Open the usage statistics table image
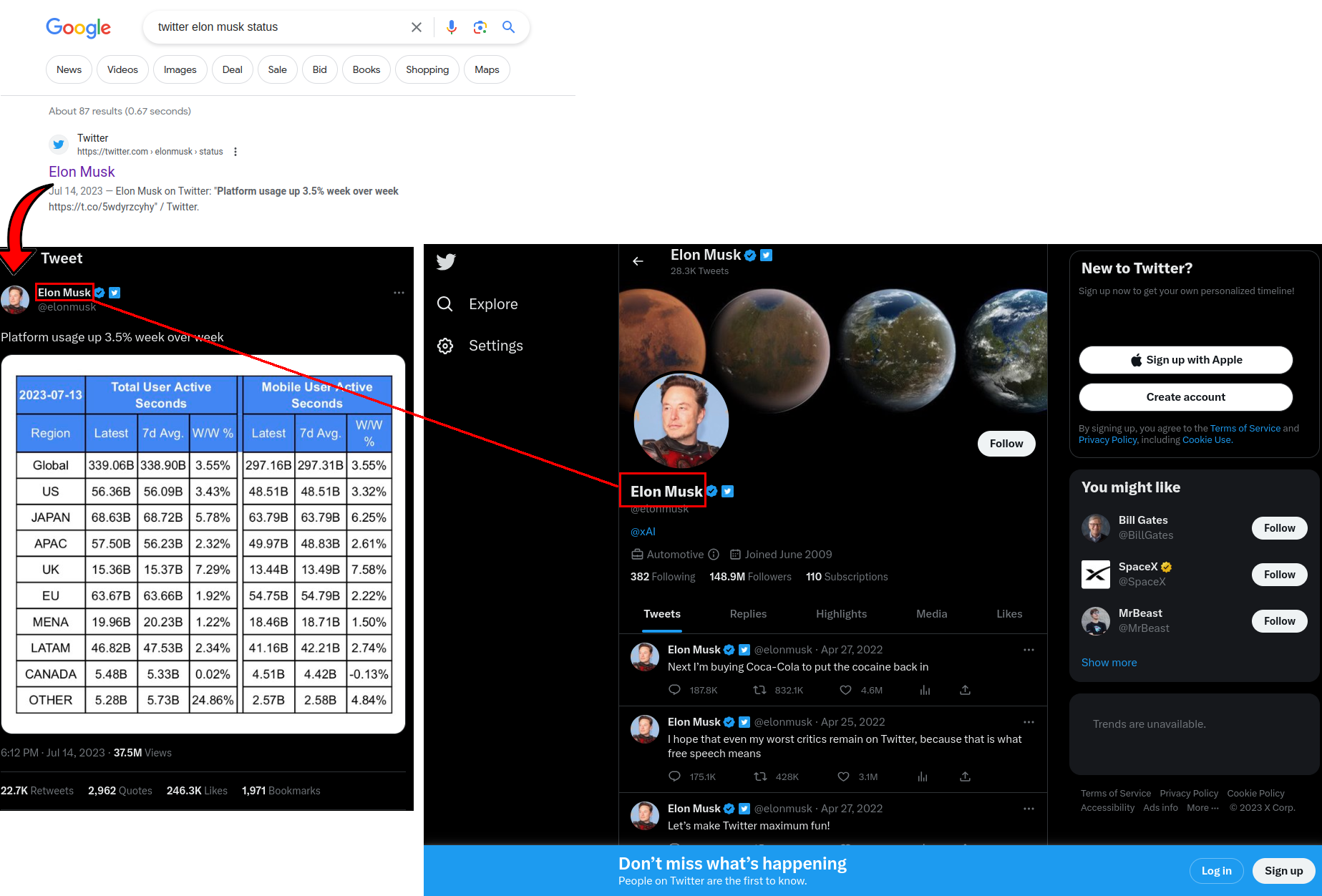1322x896 pixels. coord(203,545)
